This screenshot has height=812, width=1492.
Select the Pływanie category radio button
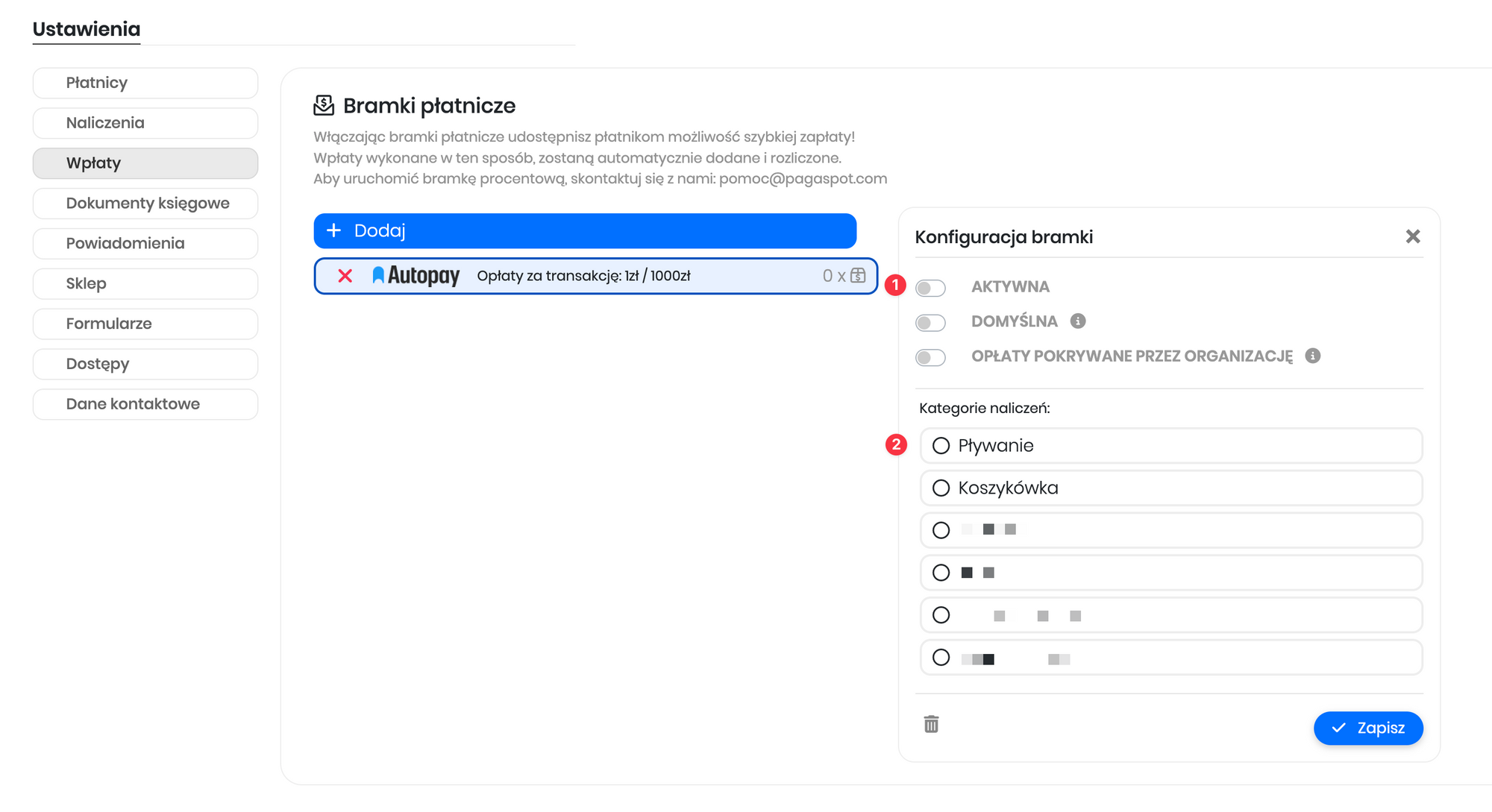[941, 446]
